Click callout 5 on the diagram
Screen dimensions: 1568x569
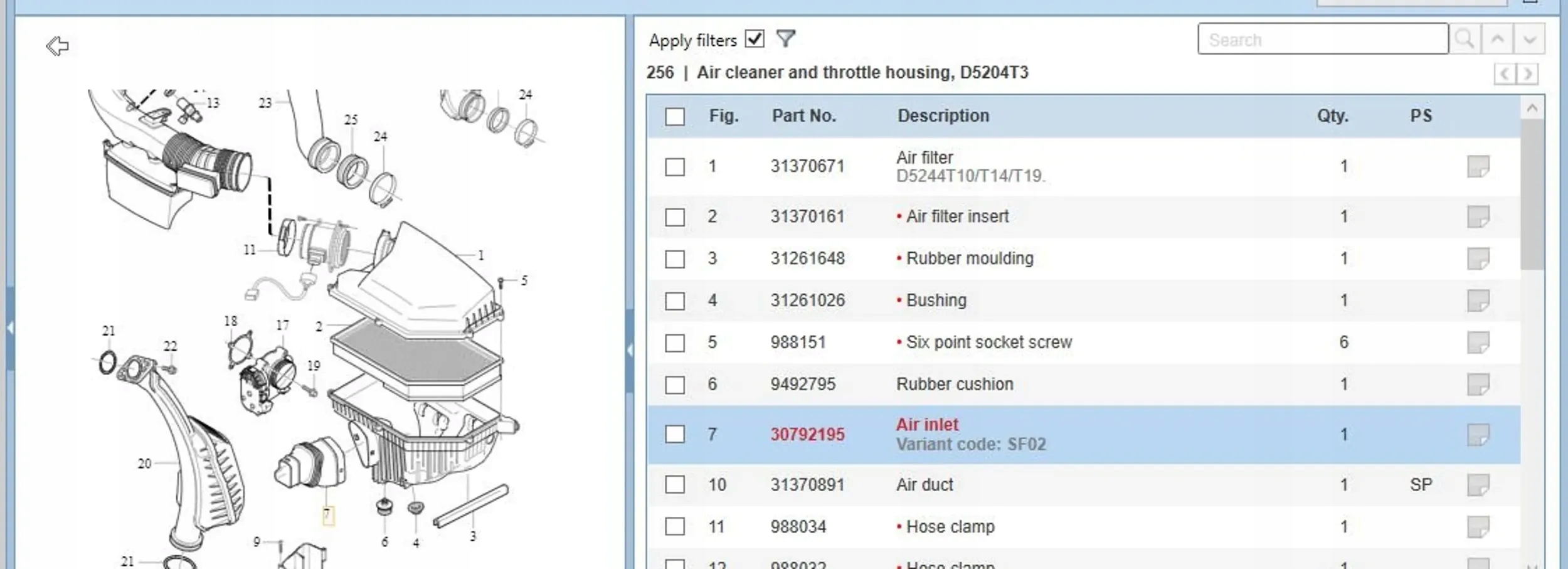tap(524, 280)
